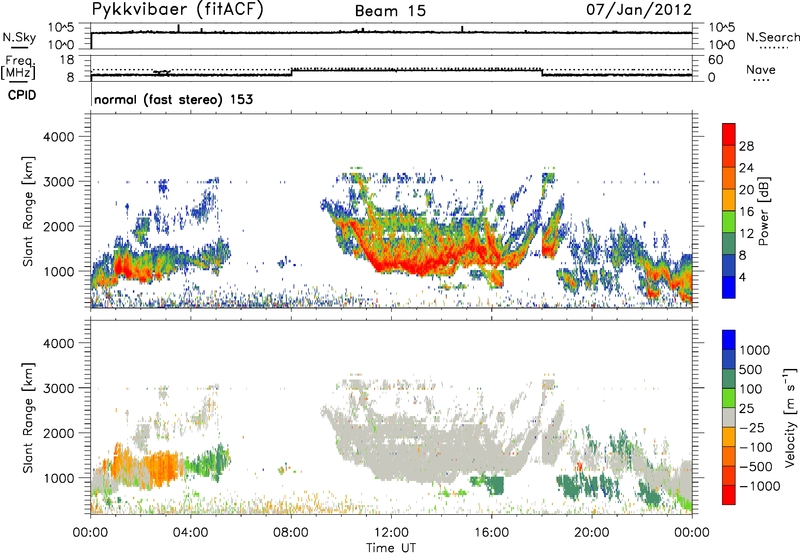Pick the teal 100–500 Velocity segment
Viewport: 800px width, 554px height.
click(729, 379)
